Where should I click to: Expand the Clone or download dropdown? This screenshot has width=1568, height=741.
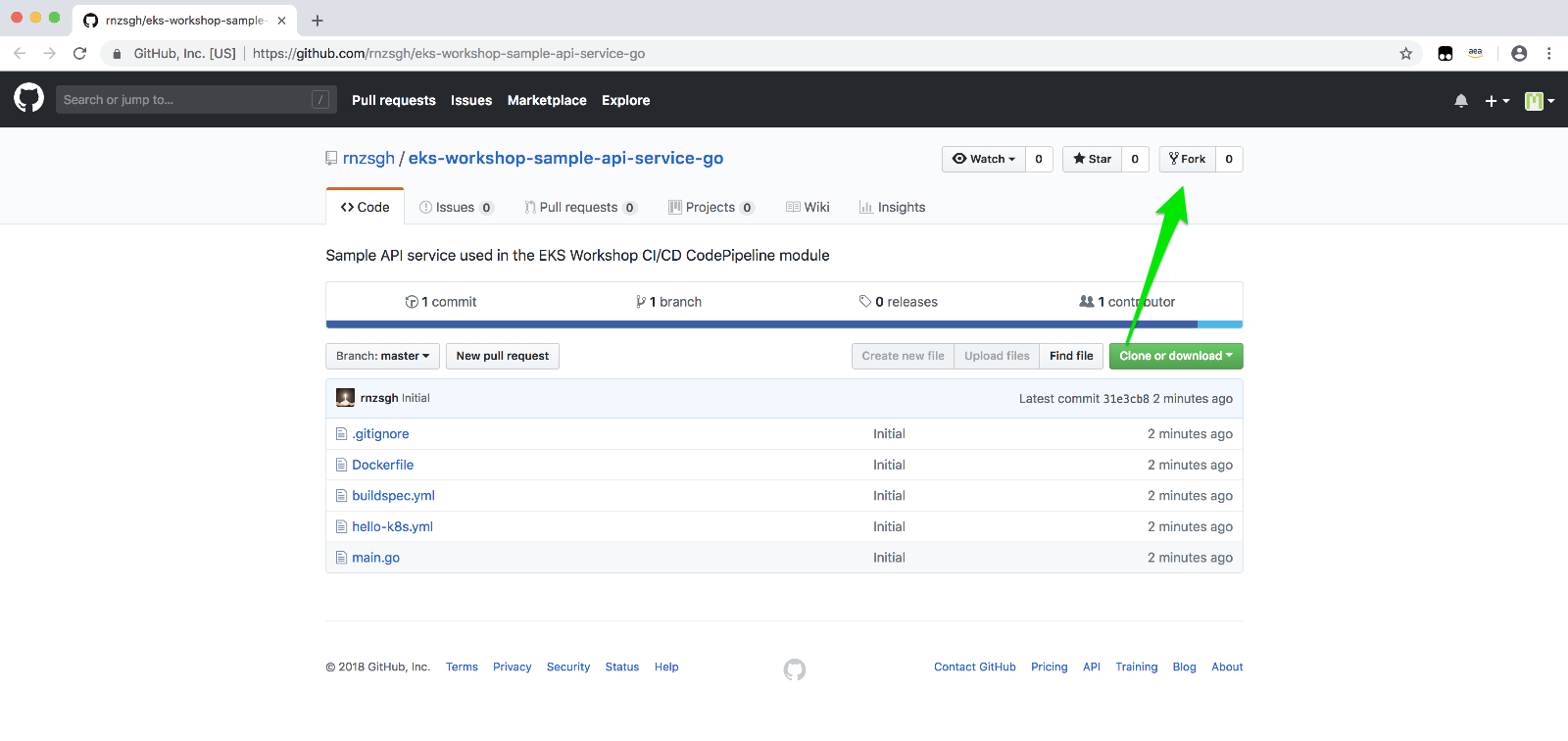coord(1176,356)
